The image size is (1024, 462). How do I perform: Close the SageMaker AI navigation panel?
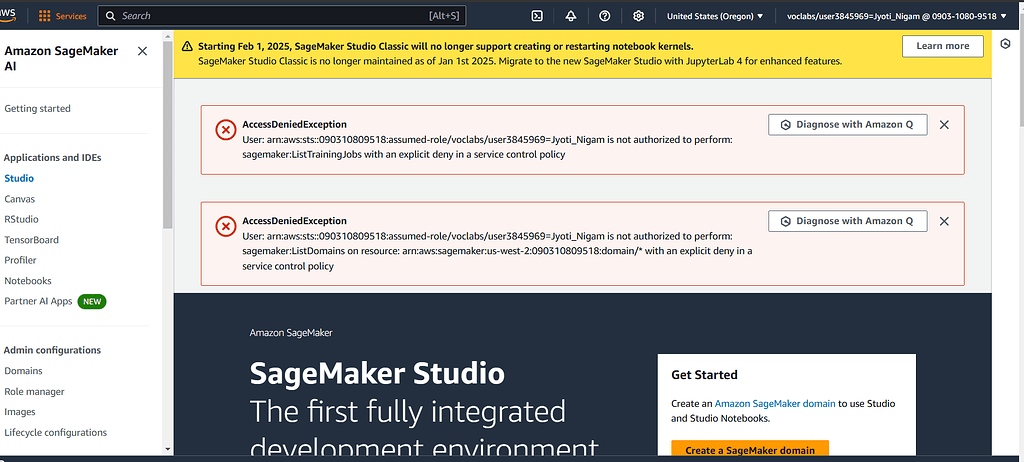click(142, 51)
